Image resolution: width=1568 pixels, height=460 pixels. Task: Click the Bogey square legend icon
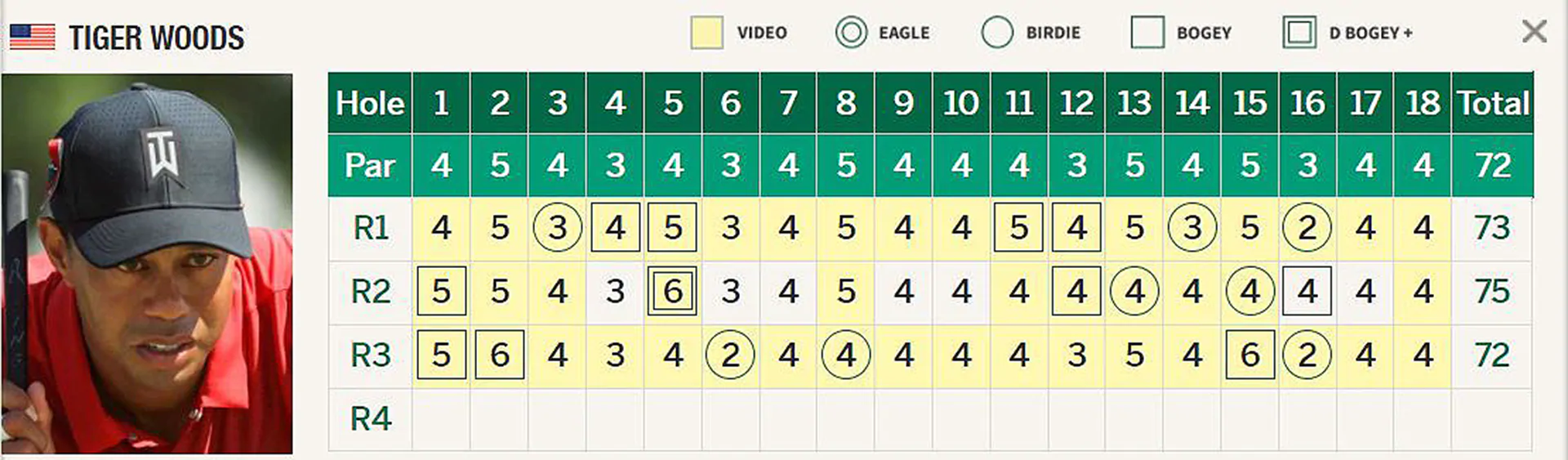pos(1147,33)
